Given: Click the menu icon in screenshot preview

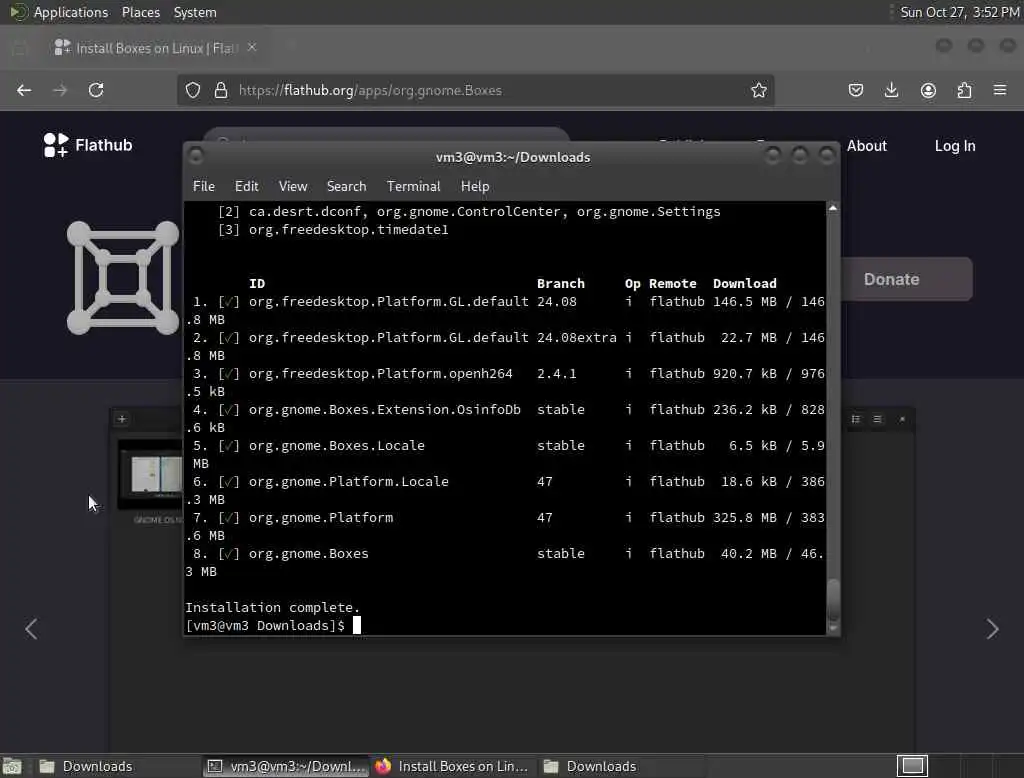Looking at the screenshot, I should click(878, 419).
